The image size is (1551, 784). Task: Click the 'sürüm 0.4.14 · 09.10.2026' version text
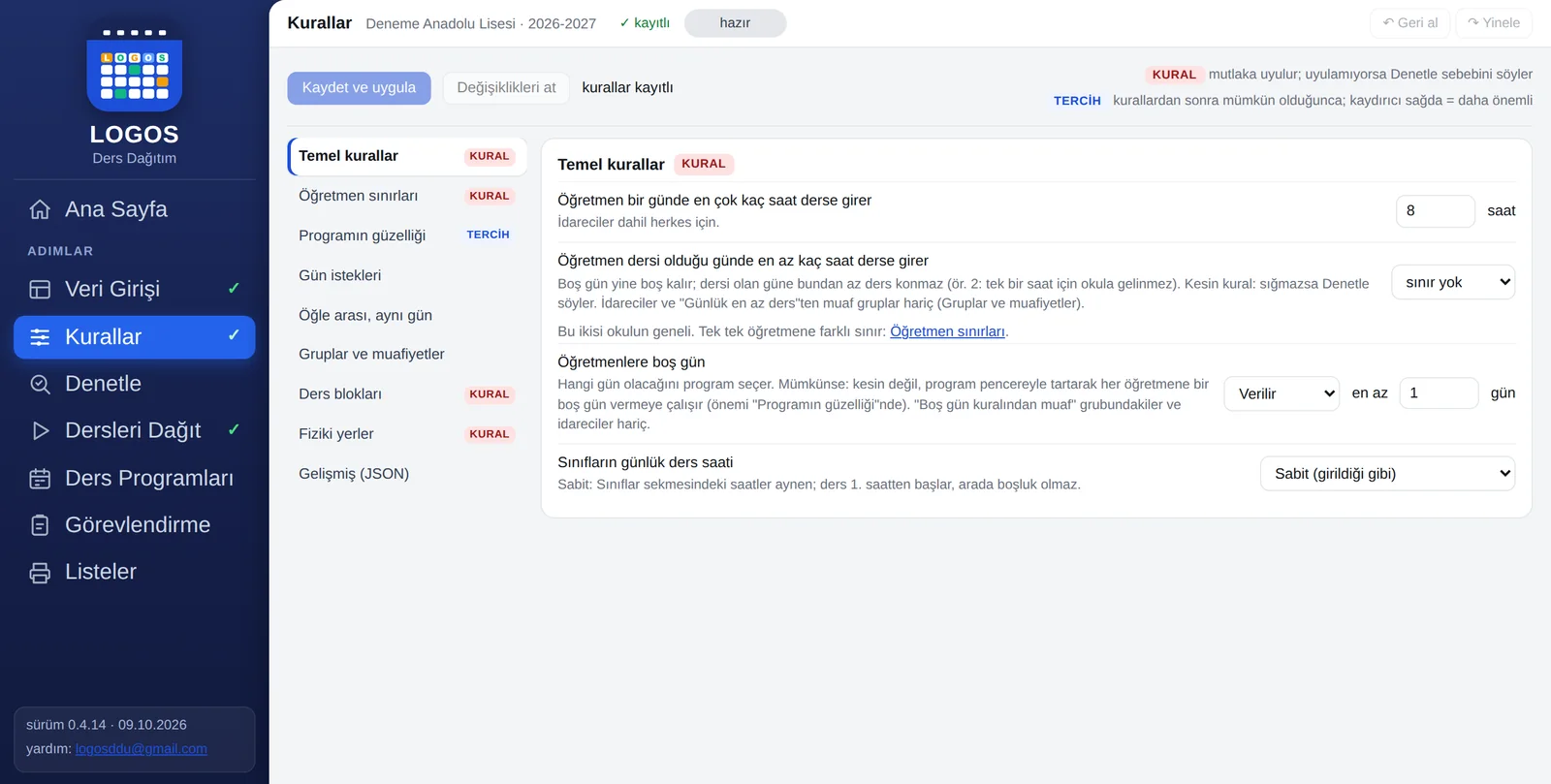tap(107, 725)
